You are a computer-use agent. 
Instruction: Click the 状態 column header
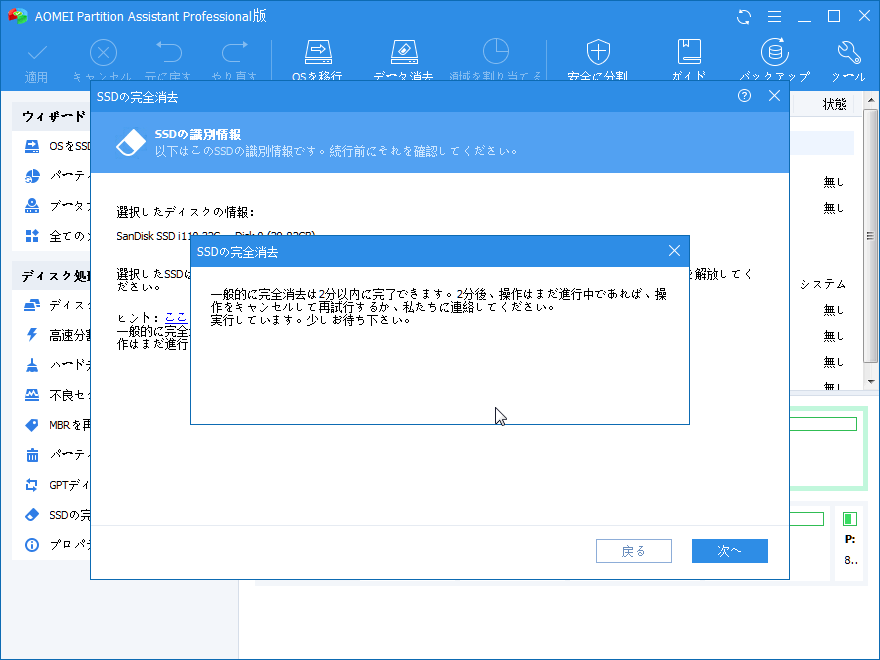(x=835, y=104)
